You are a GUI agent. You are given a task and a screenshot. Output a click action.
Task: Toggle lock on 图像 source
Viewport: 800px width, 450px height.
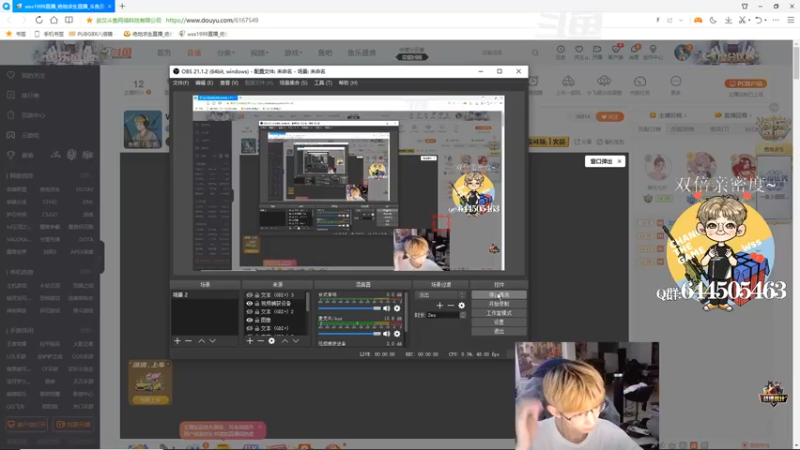257,320
